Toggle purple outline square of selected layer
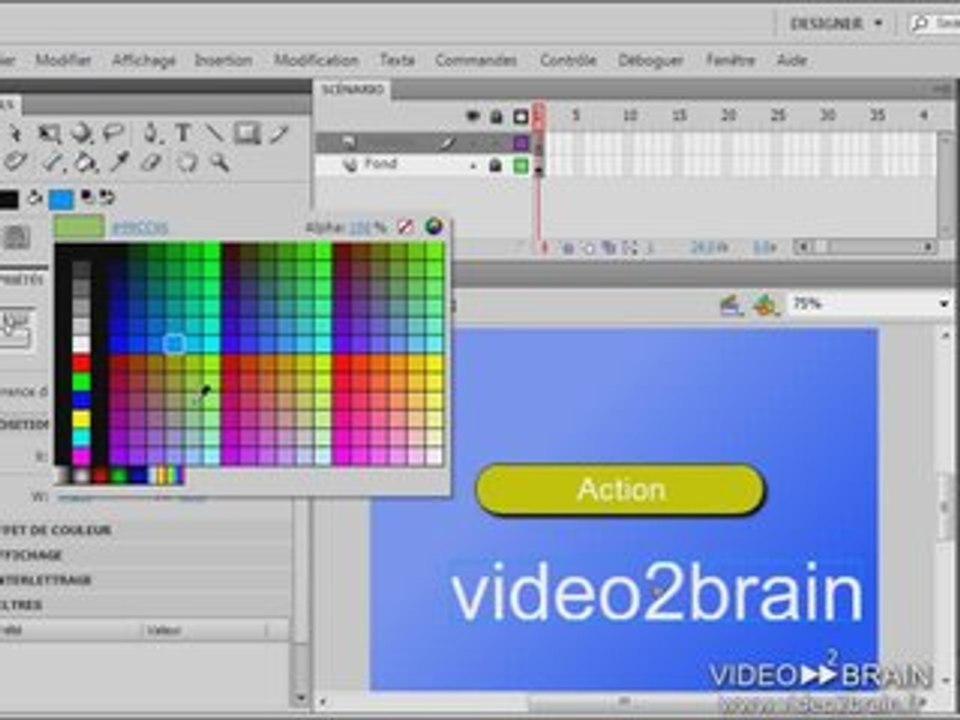This screenshot has width=960, height=720. coord(520,143)
